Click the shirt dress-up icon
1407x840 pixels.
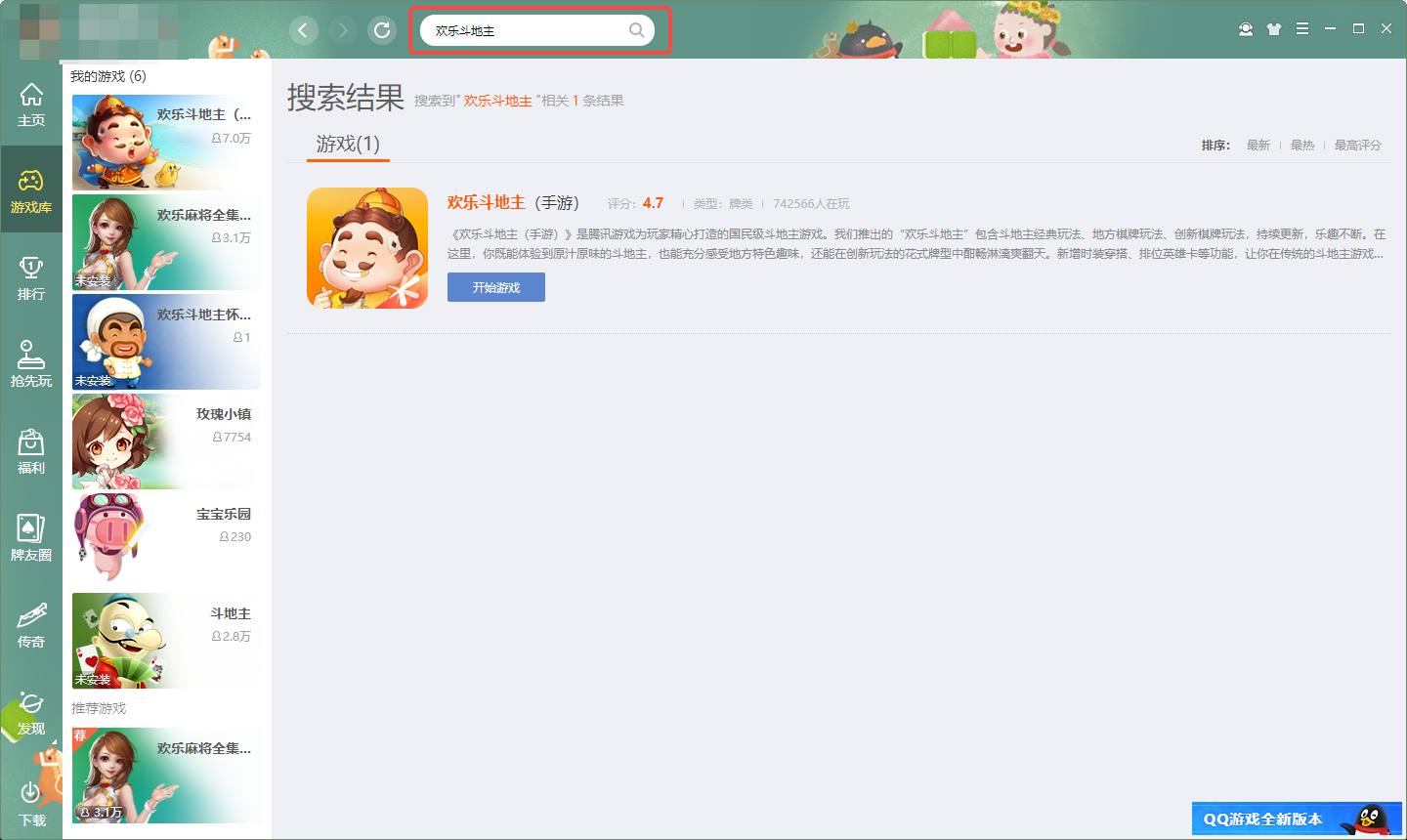click(x=1274, y=29)
